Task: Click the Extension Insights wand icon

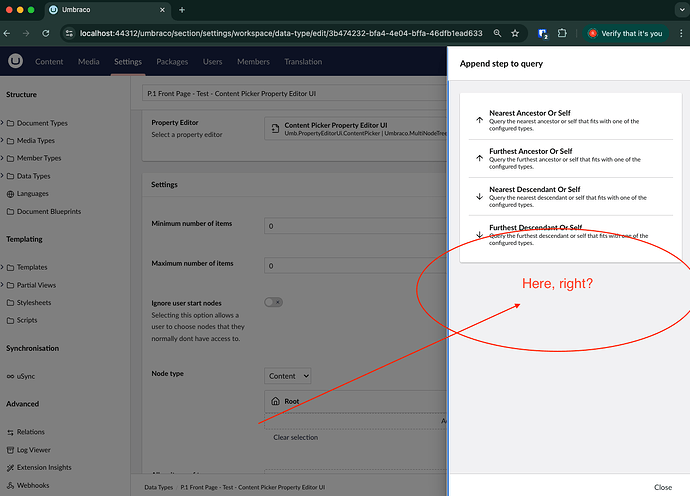Action: click(x=10, y=468)
